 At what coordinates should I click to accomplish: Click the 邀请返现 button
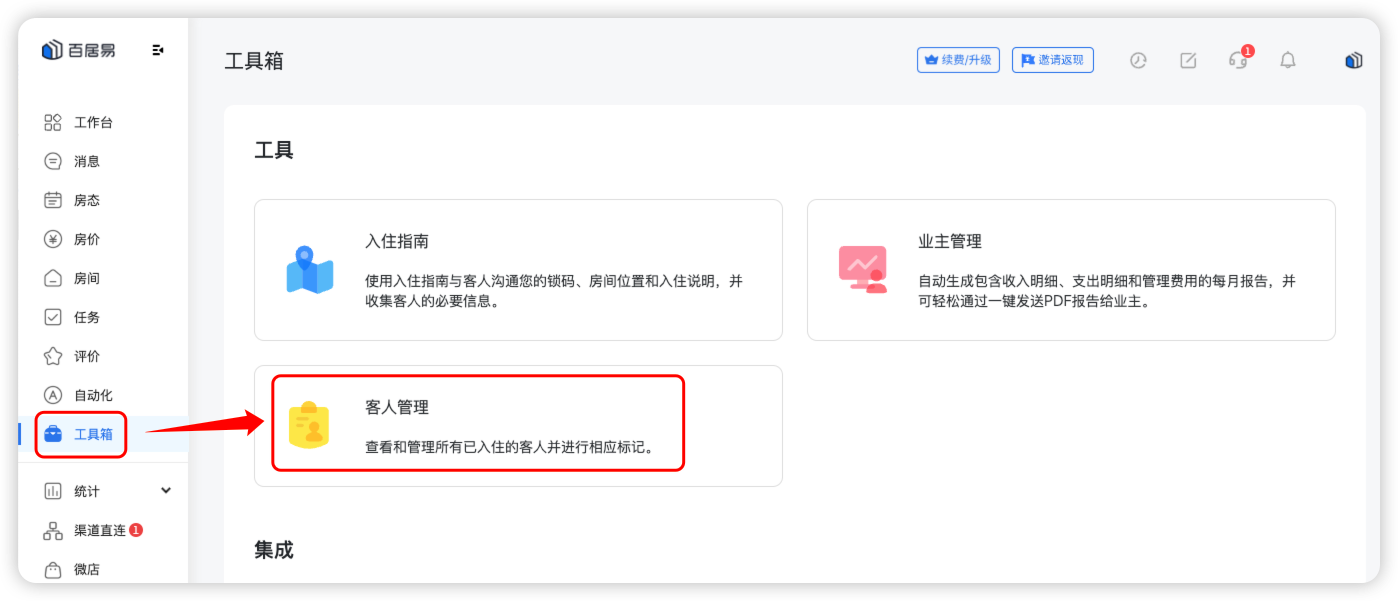pyautogui.click(x=1052, y=60)
